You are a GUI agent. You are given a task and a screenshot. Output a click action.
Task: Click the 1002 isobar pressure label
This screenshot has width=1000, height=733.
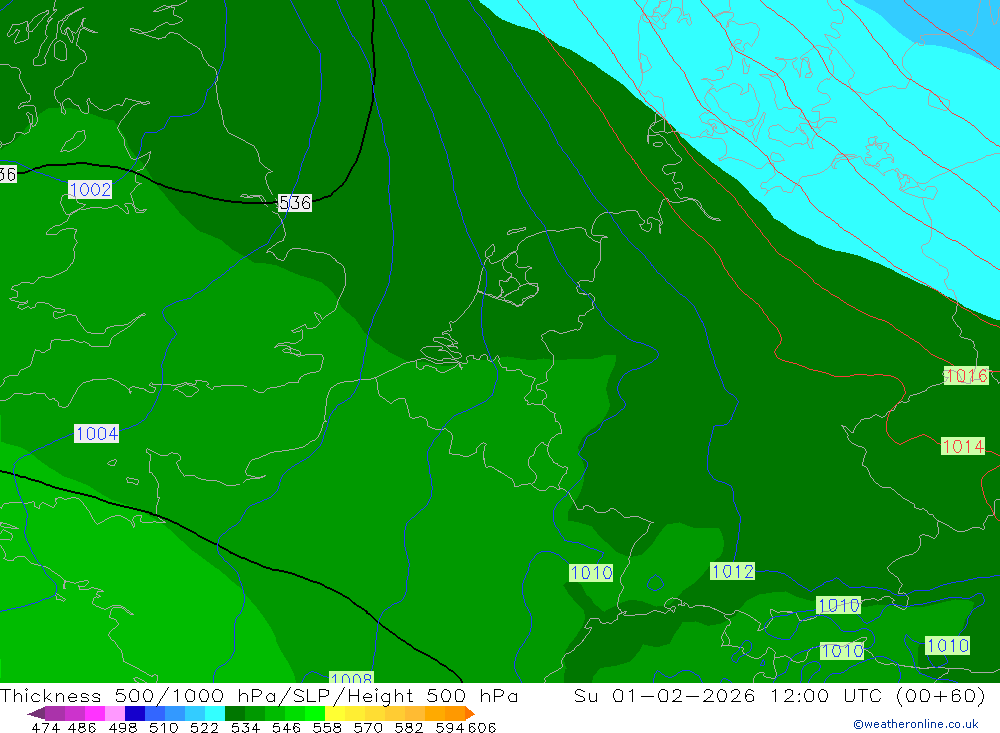[90, 189]
